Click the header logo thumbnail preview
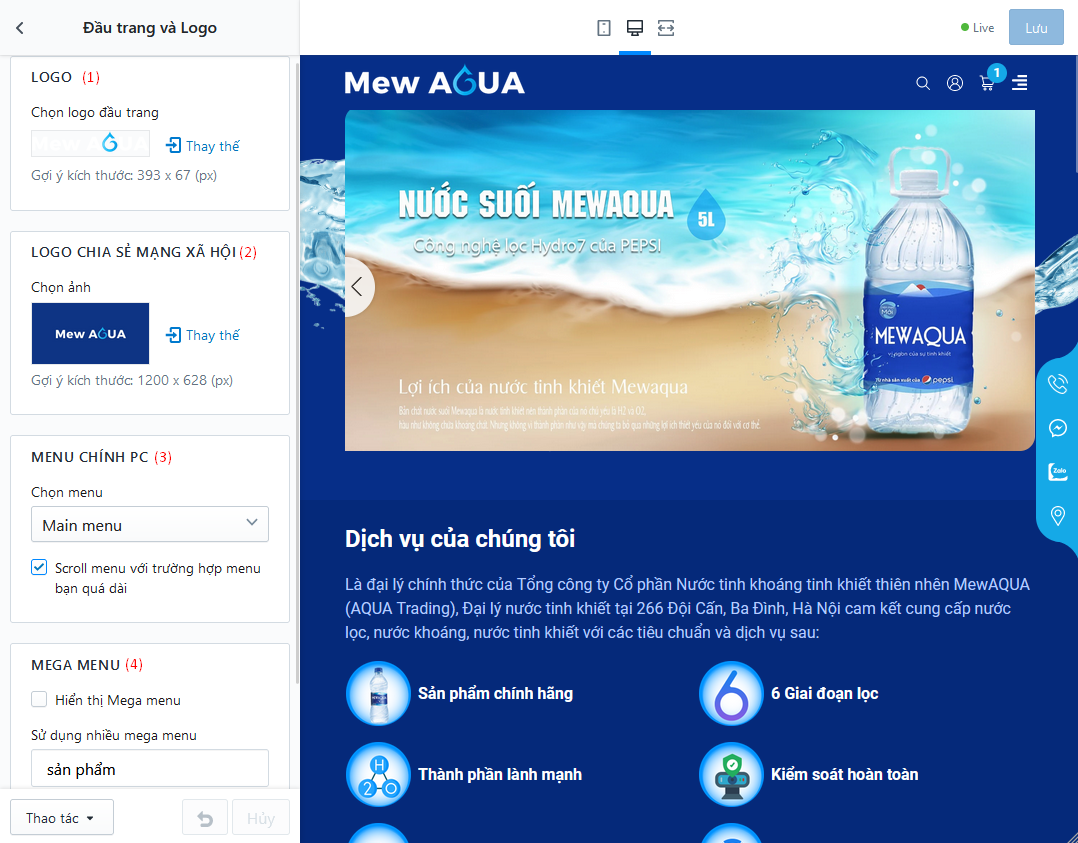The image size is (1078, 843). (x=90, y=144)
